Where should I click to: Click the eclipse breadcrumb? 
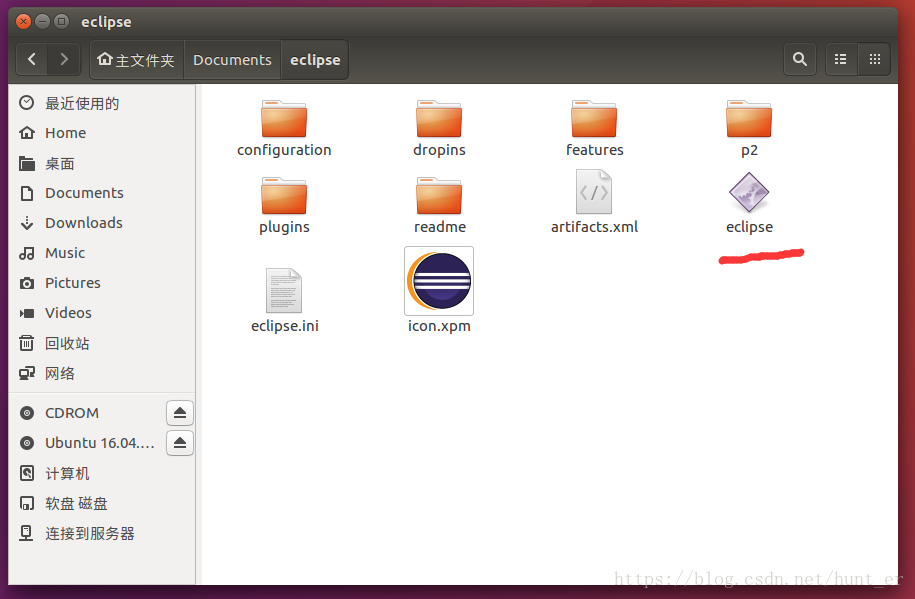point(315,59)
